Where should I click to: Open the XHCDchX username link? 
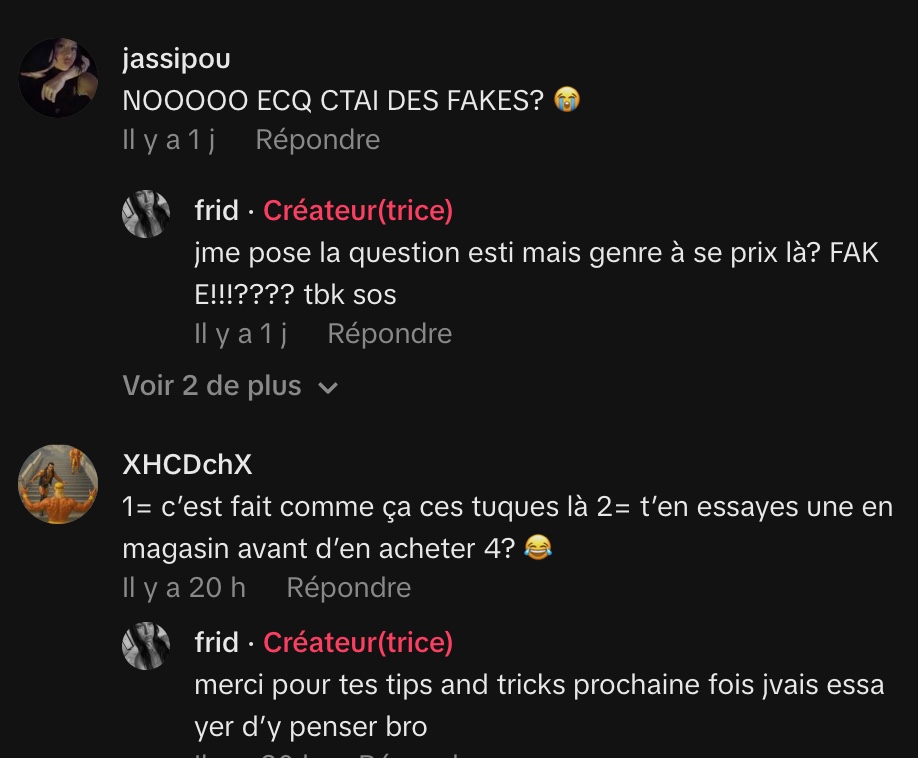tap(187, 465)
